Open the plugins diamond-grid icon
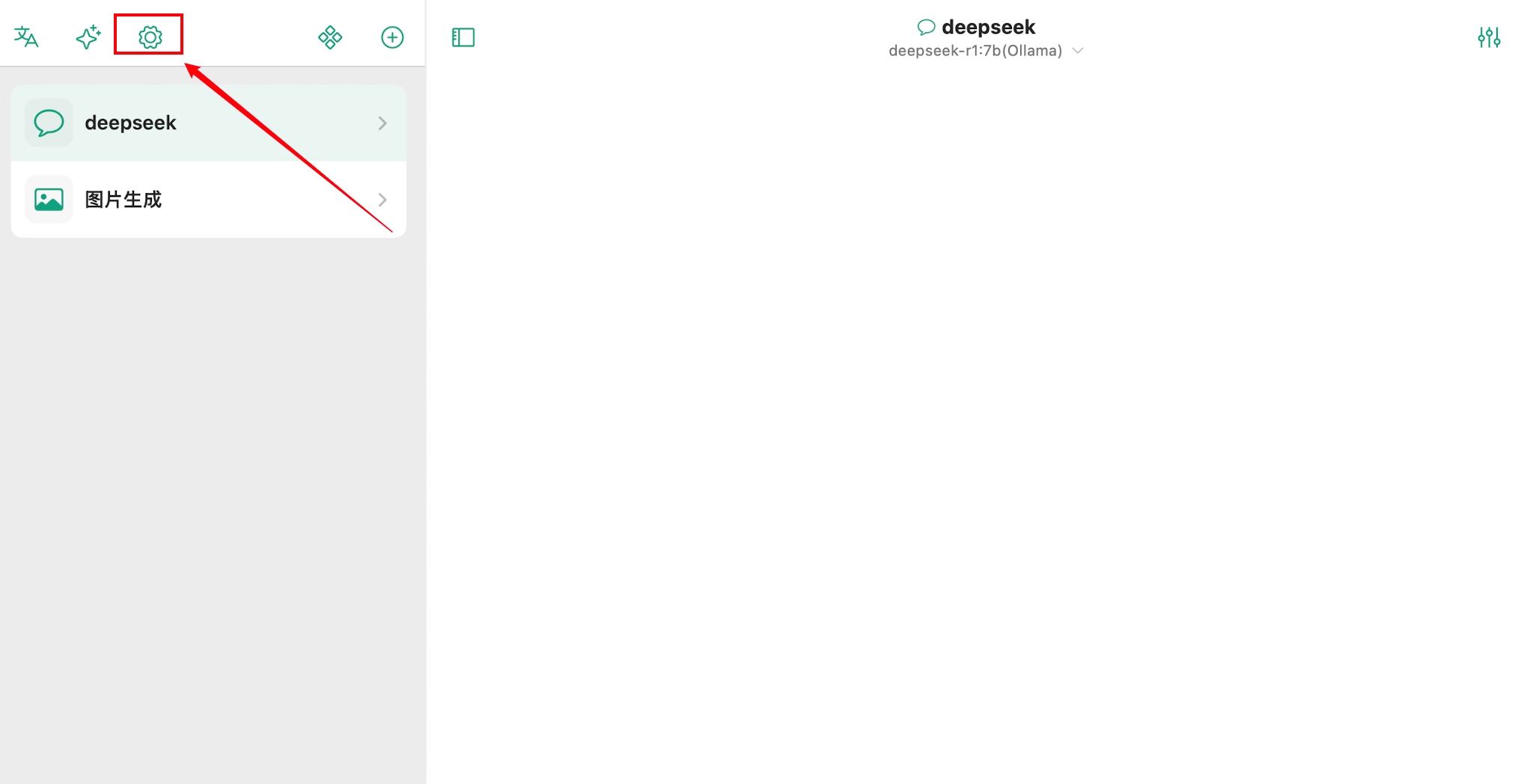Viewport: 1518px width, 784px height. click(330, 37)
